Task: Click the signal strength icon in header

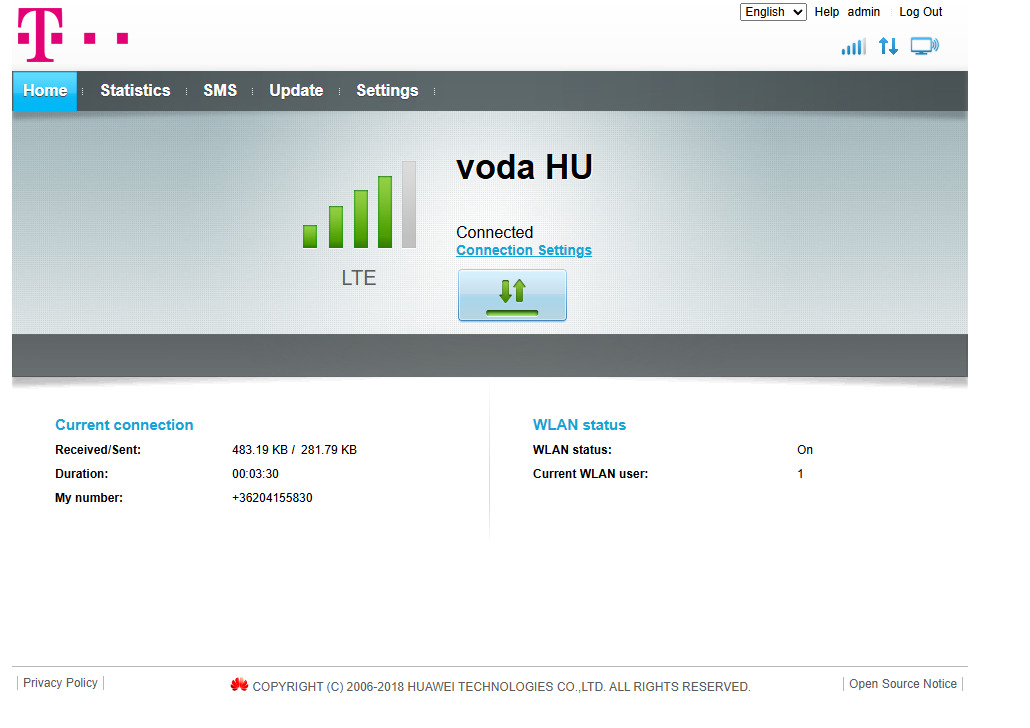Action: coord(853,47)
